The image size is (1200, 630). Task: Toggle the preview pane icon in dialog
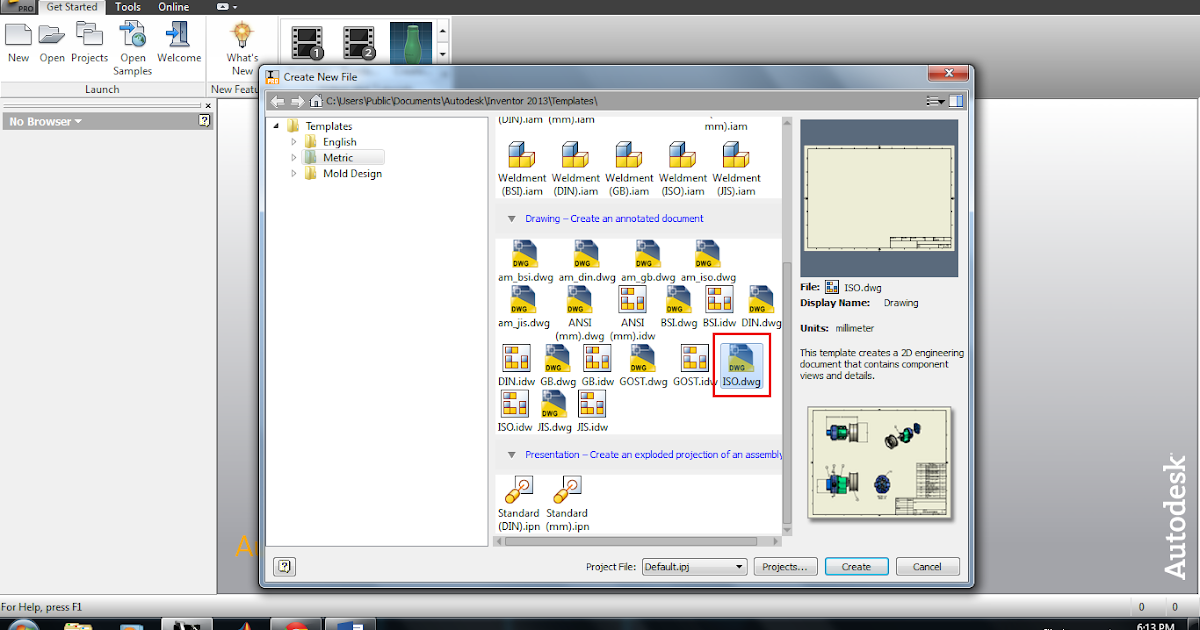(x=956, y=101)
